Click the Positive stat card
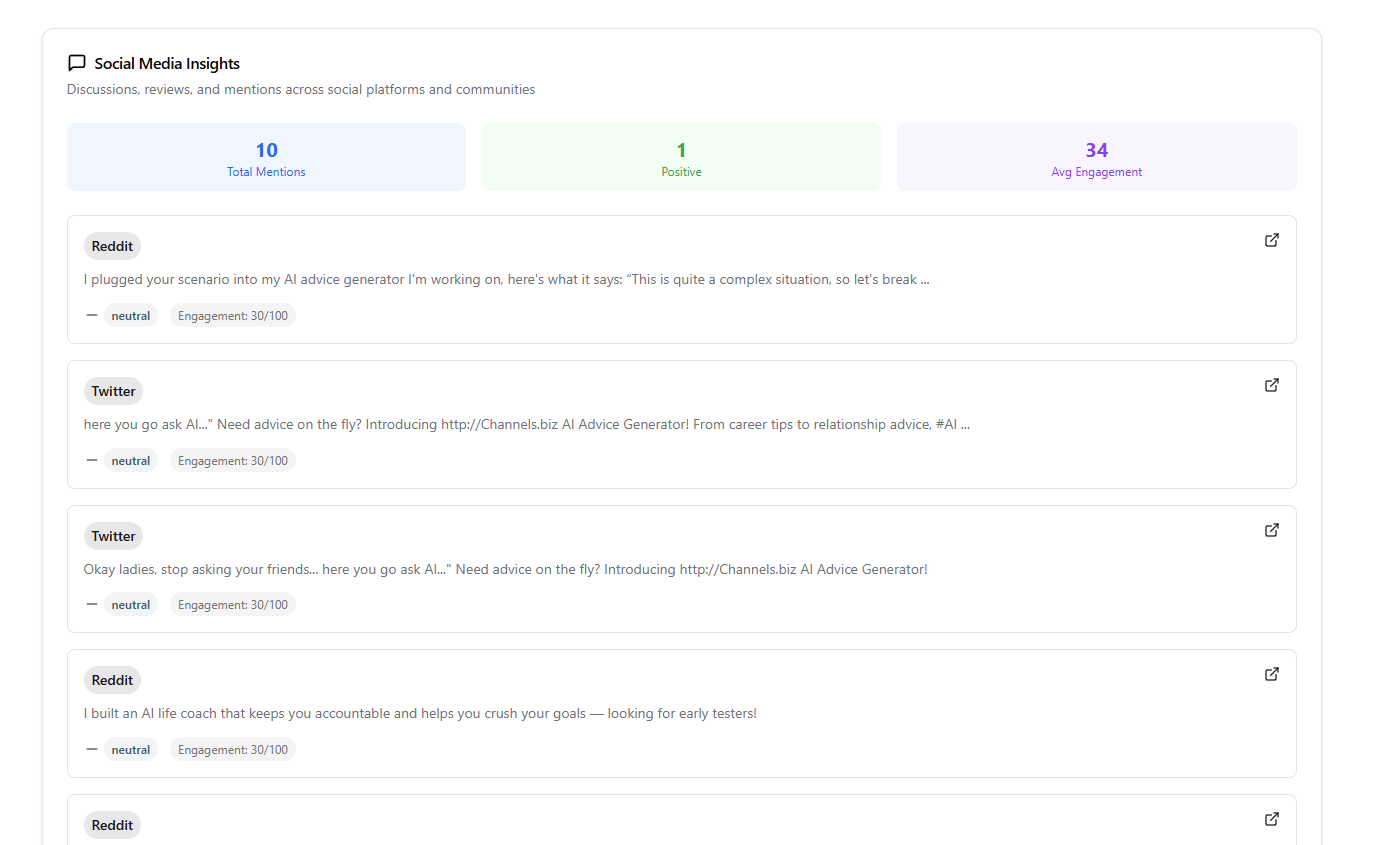 [x=681, y=157]
